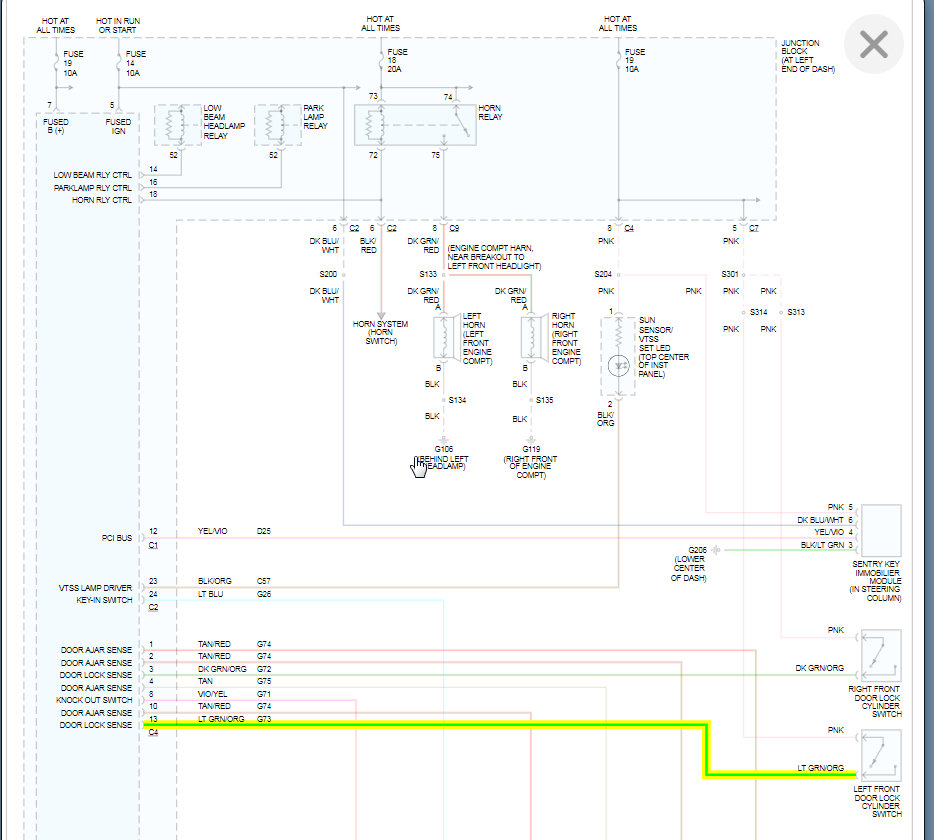Image resolution: width=934 pixels, height=840 pixels.
Task: Click the S314 splice label
Action: (758, 312)
